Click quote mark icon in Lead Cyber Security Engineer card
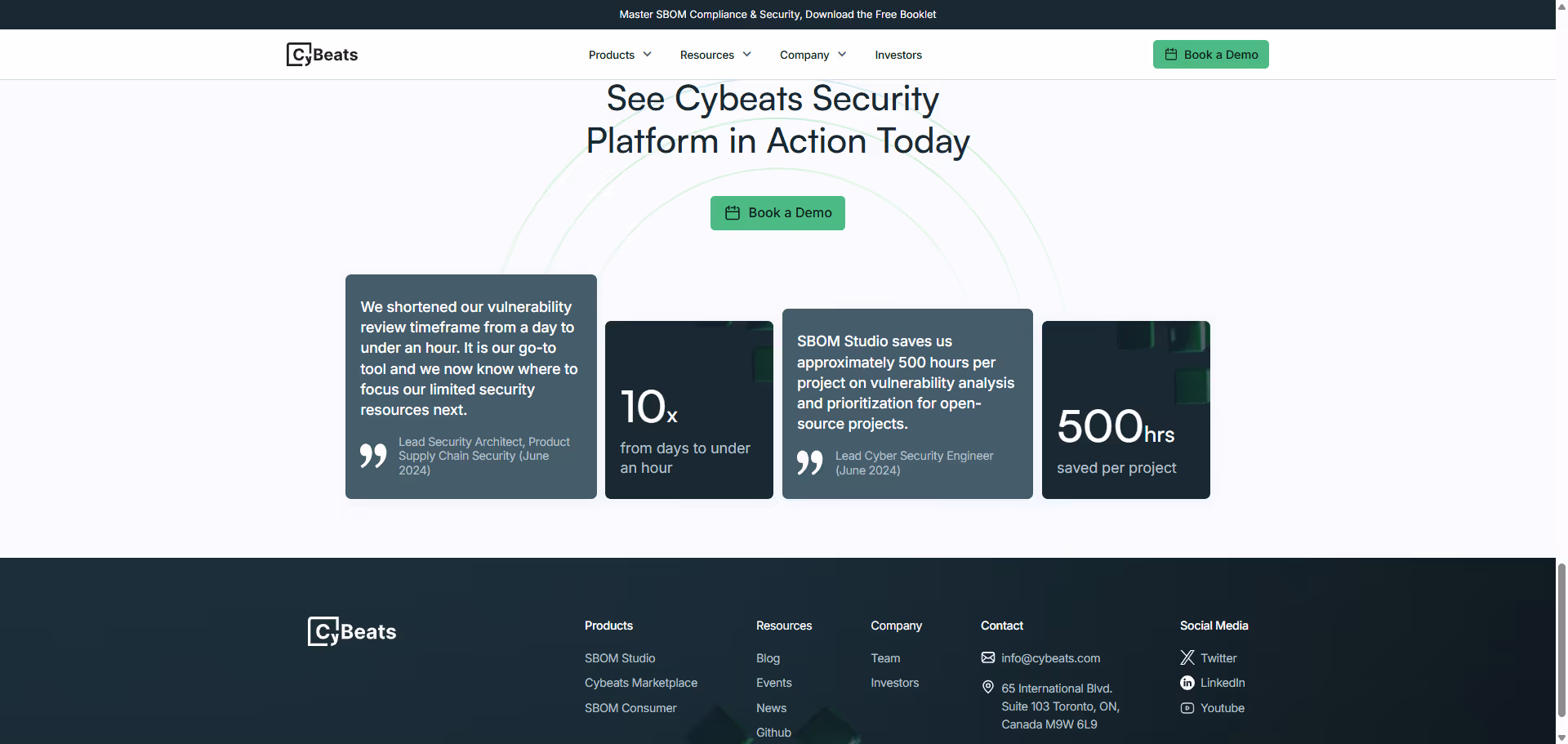 point(810,462)
